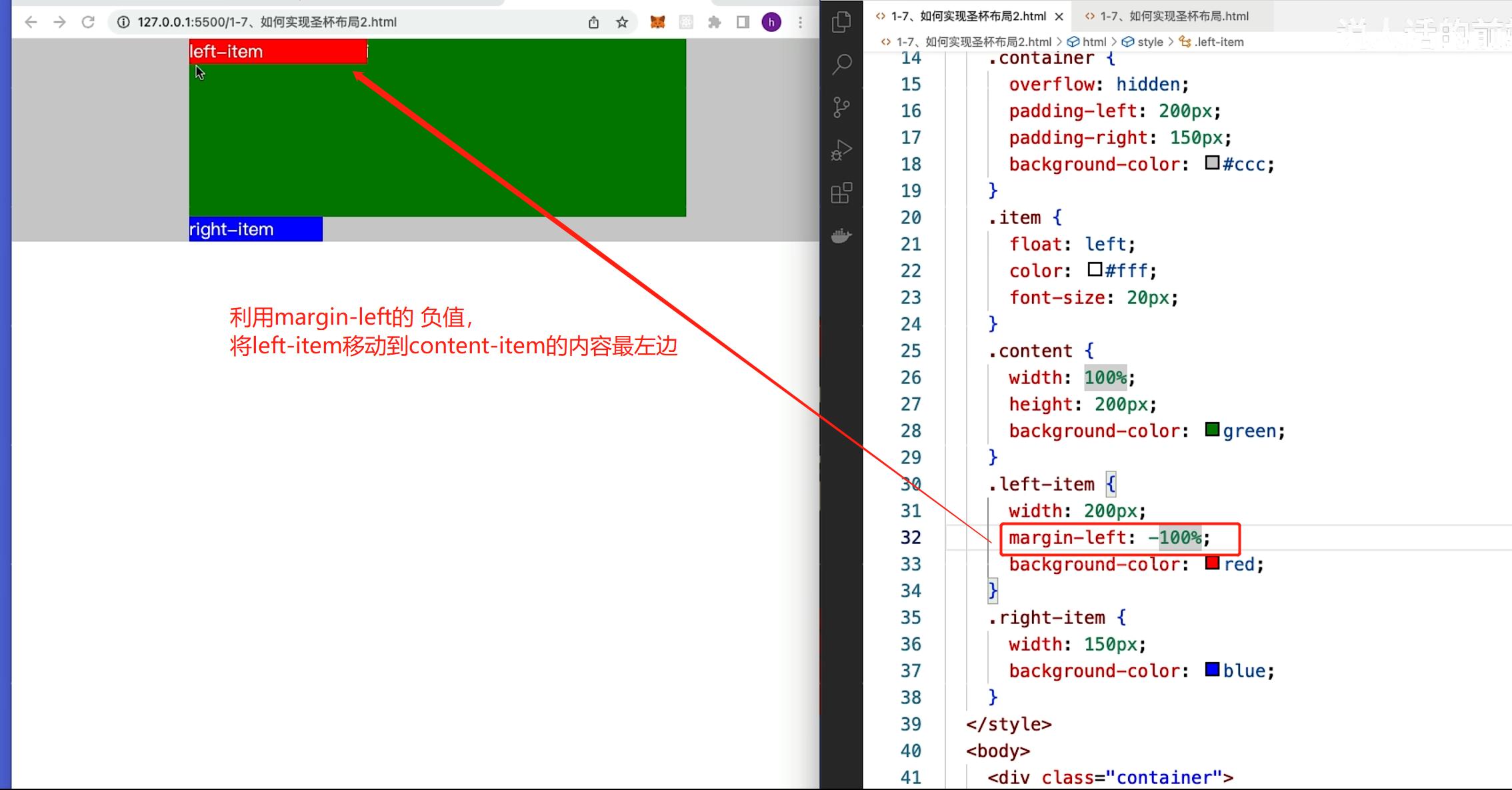Share this page icon
Screen dimensions: 1512x790
[x=593, y=22]
